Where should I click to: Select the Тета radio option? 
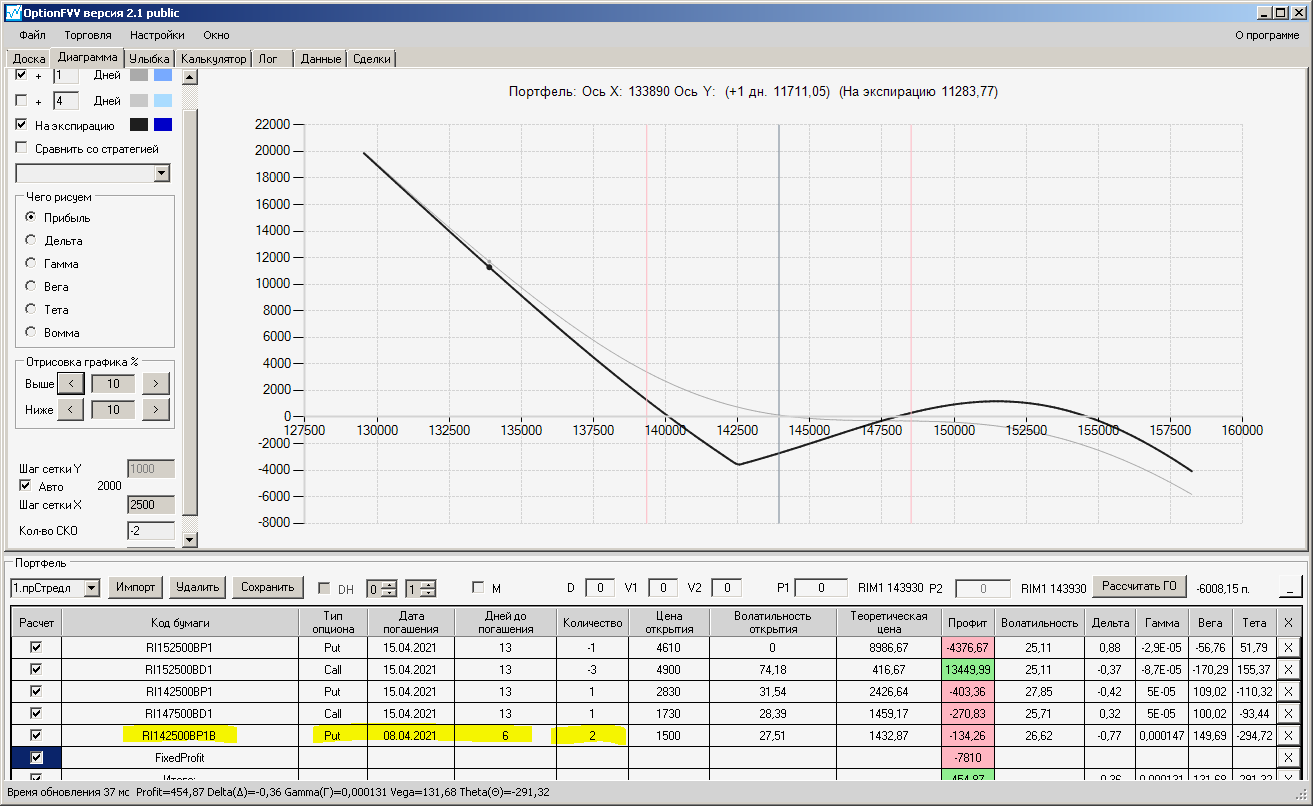coord(31,309)
